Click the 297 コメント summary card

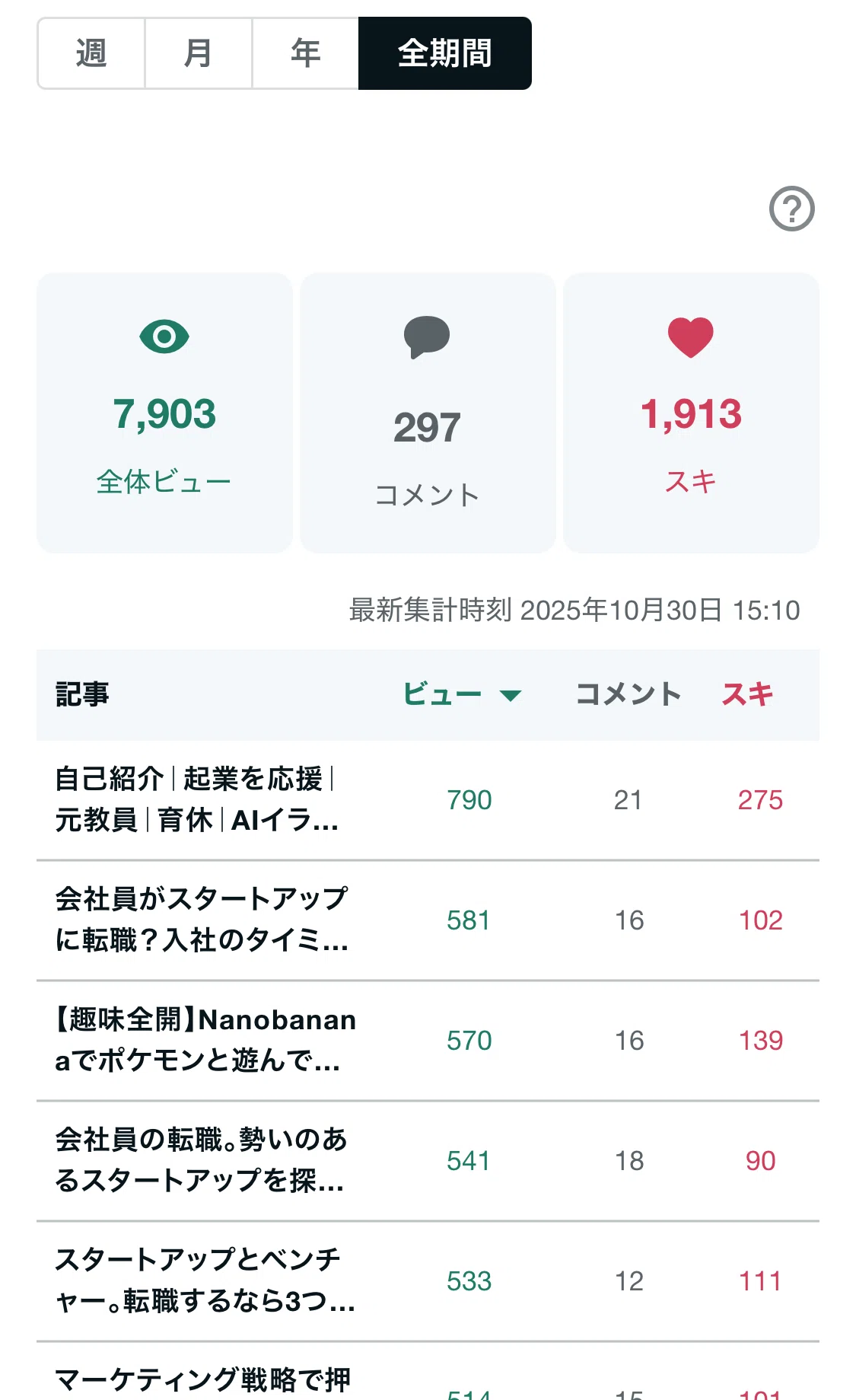coord(428,413)
